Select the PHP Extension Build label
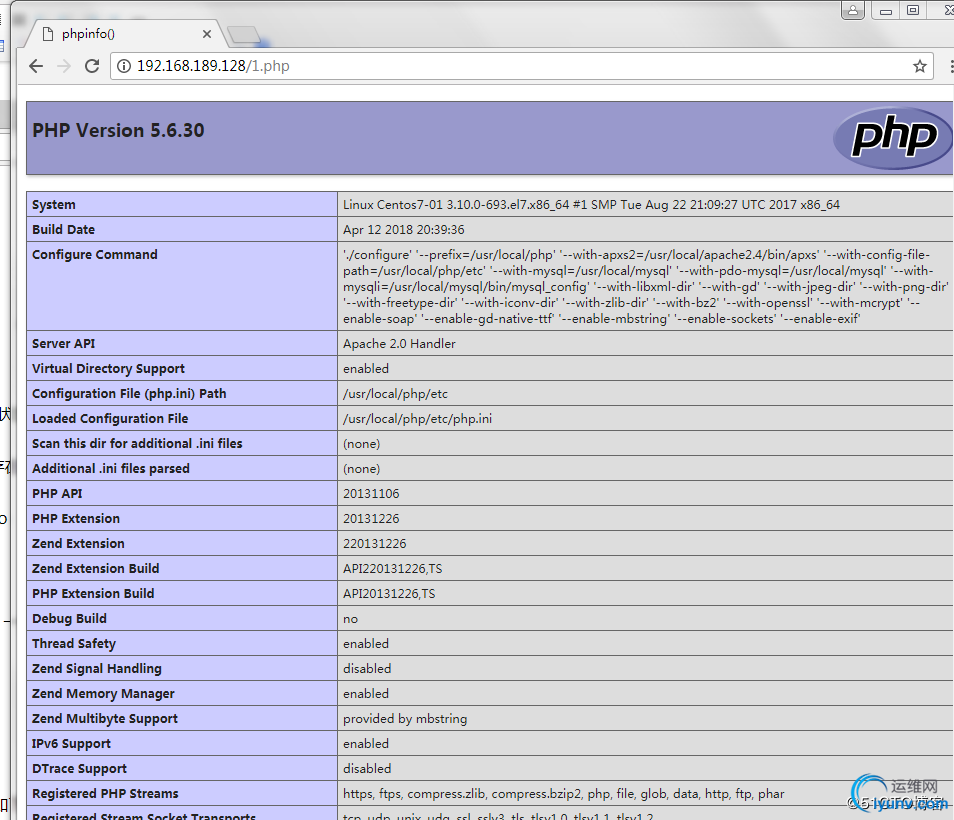The height and width of the screenshot is (820, 954). [x=93, y=594]
